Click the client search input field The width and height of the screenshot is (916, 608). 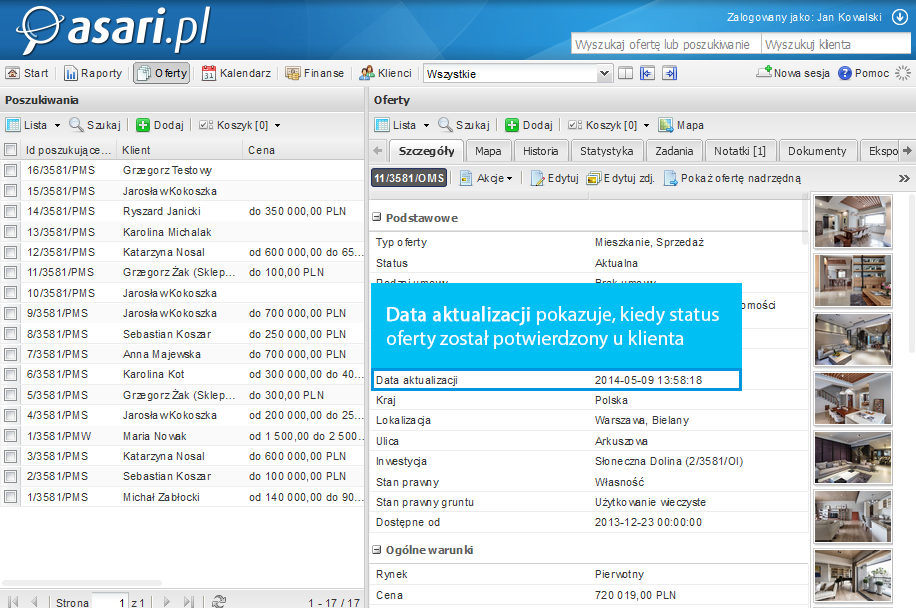tap(836, 44)
